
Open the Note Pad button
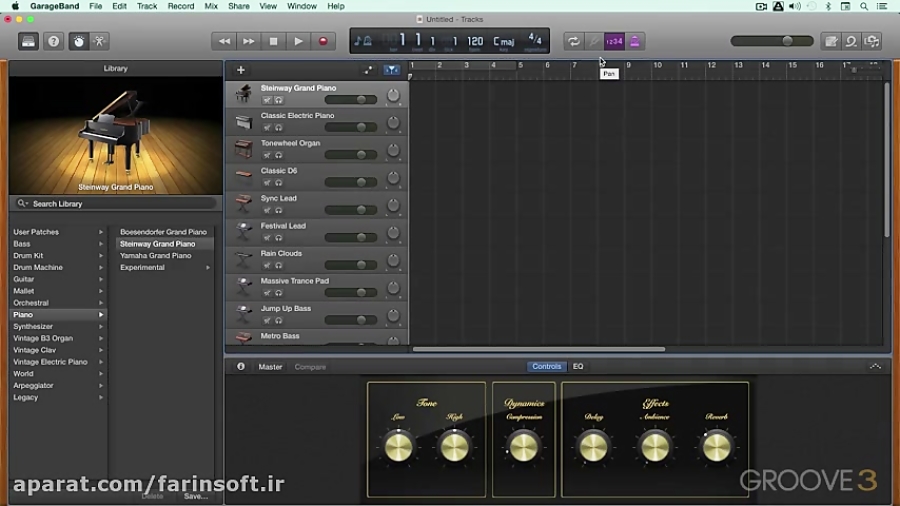(x=831, y=41)
